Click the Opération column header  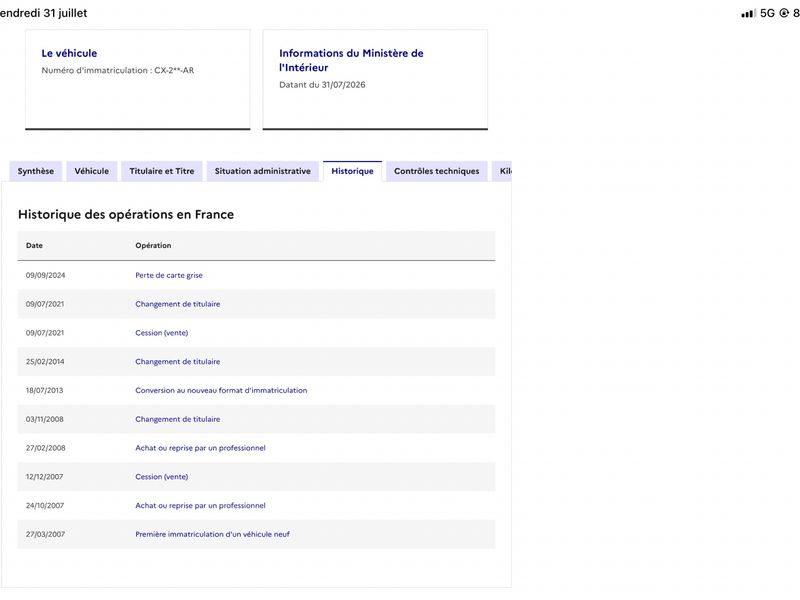[153, 245]
